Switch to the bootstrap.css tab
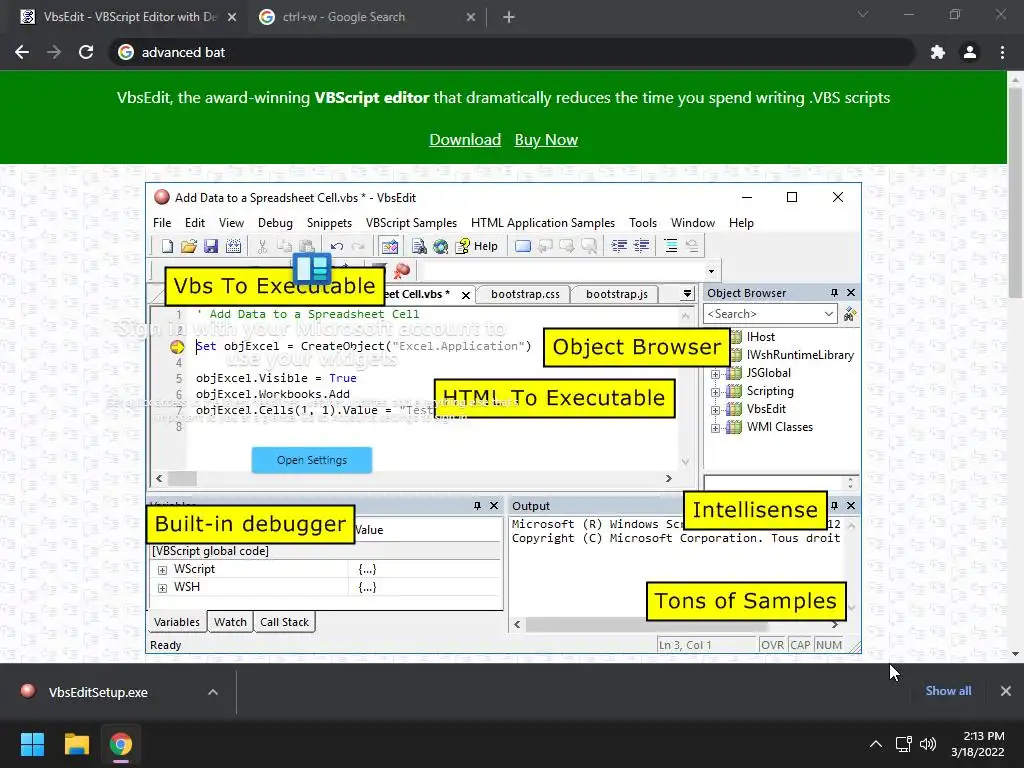 pyautogui.click(x=525, y=294)
